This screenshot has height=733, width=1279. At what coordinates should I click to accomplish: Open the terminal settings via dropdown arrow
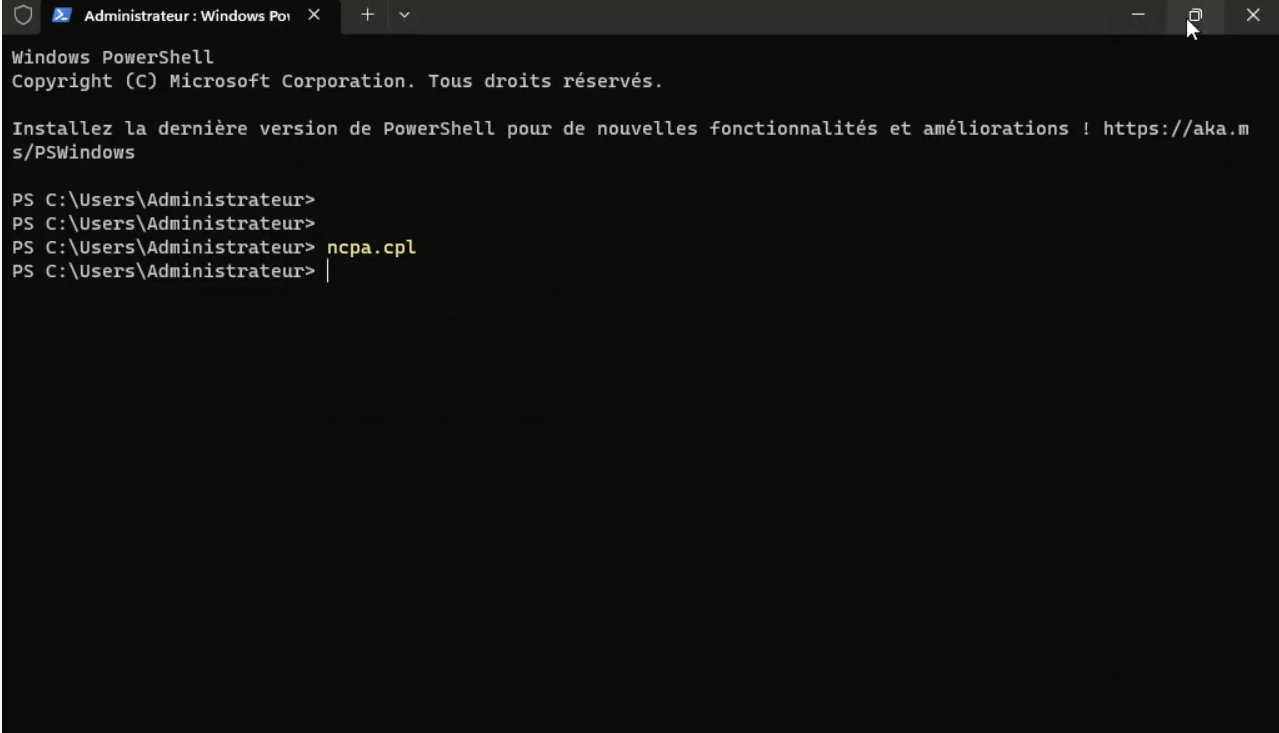pyautogui.click(x=404, y=15)
